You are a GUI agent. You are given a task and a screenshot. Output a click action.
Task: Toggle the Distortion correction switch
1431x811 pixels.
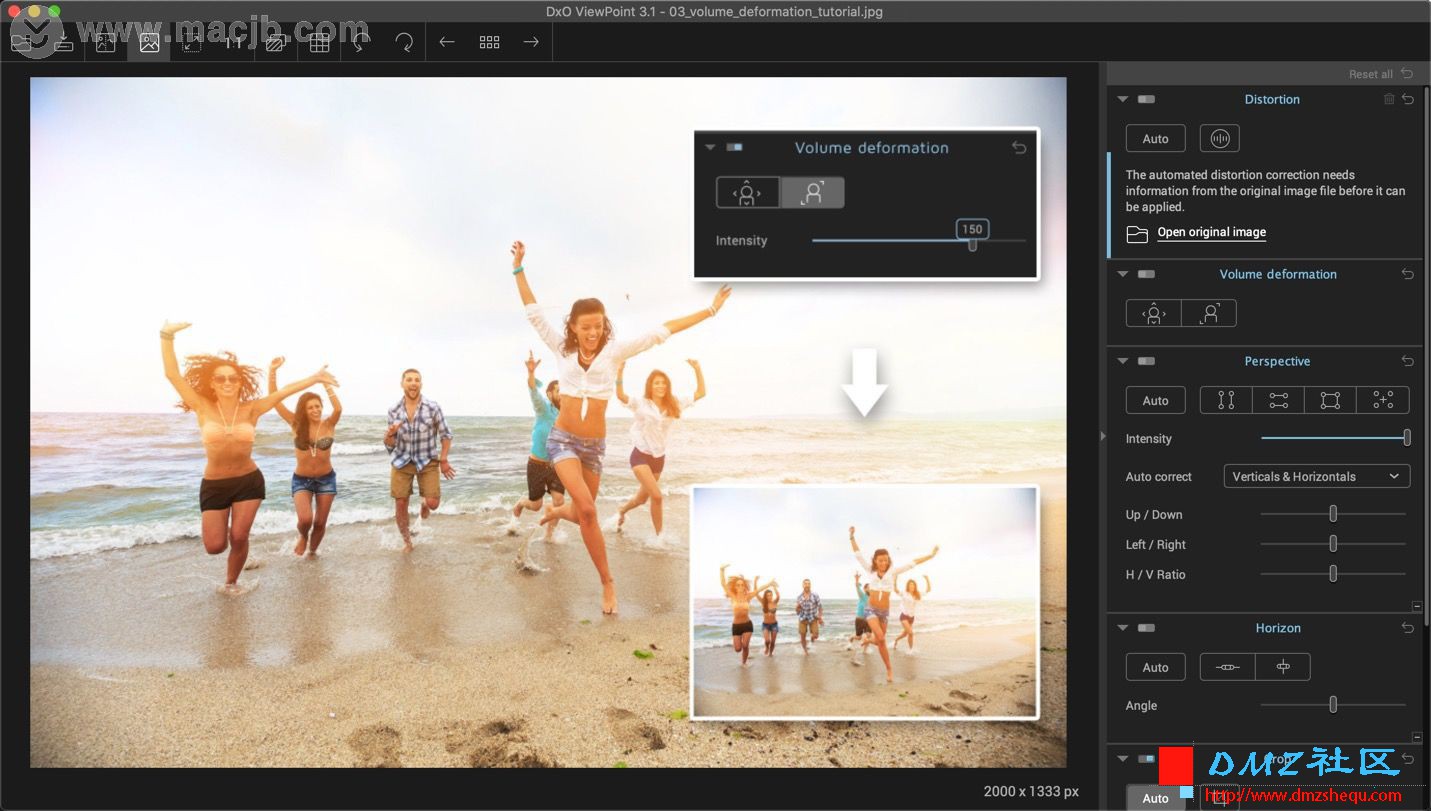1146,99
